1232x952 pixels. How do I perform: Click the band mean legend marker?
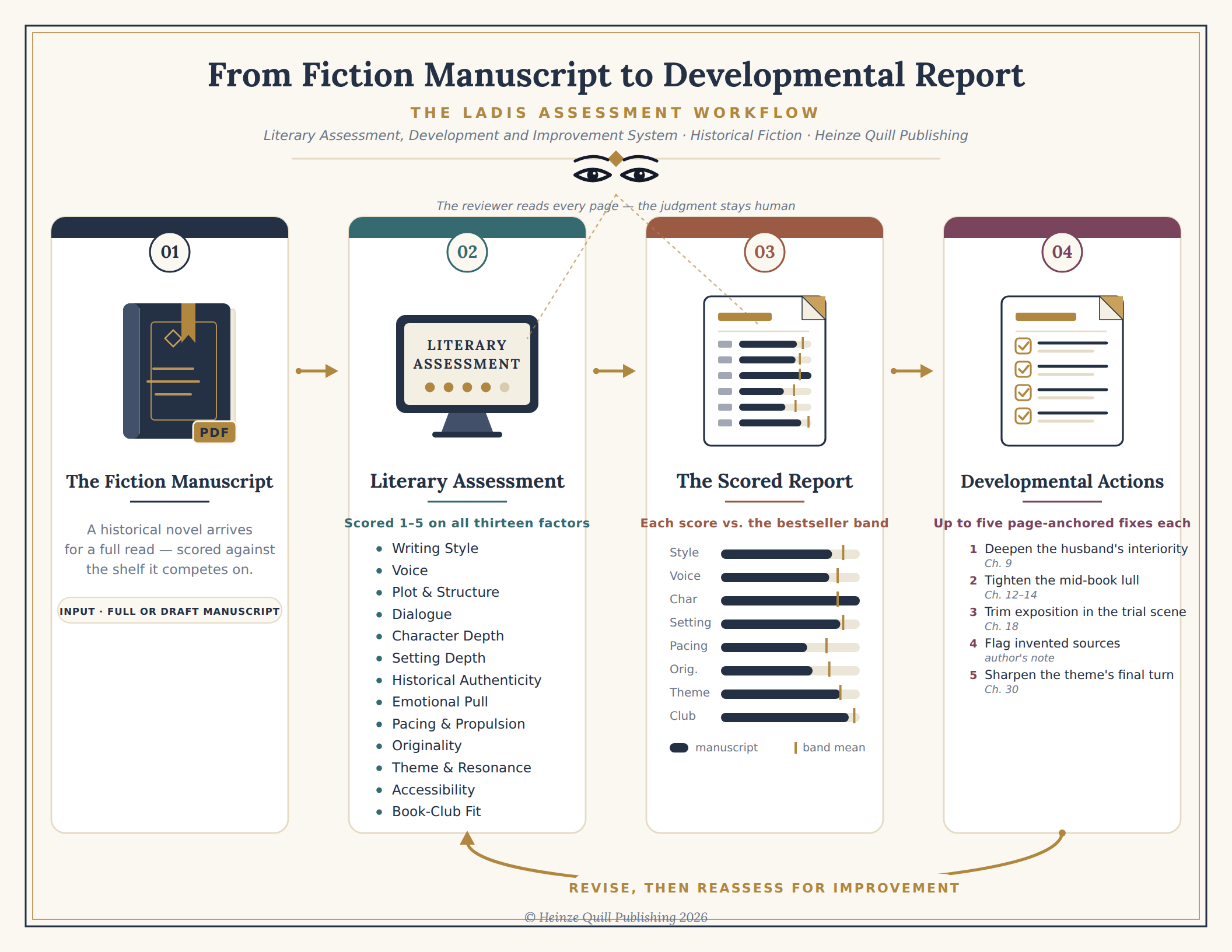796,748
